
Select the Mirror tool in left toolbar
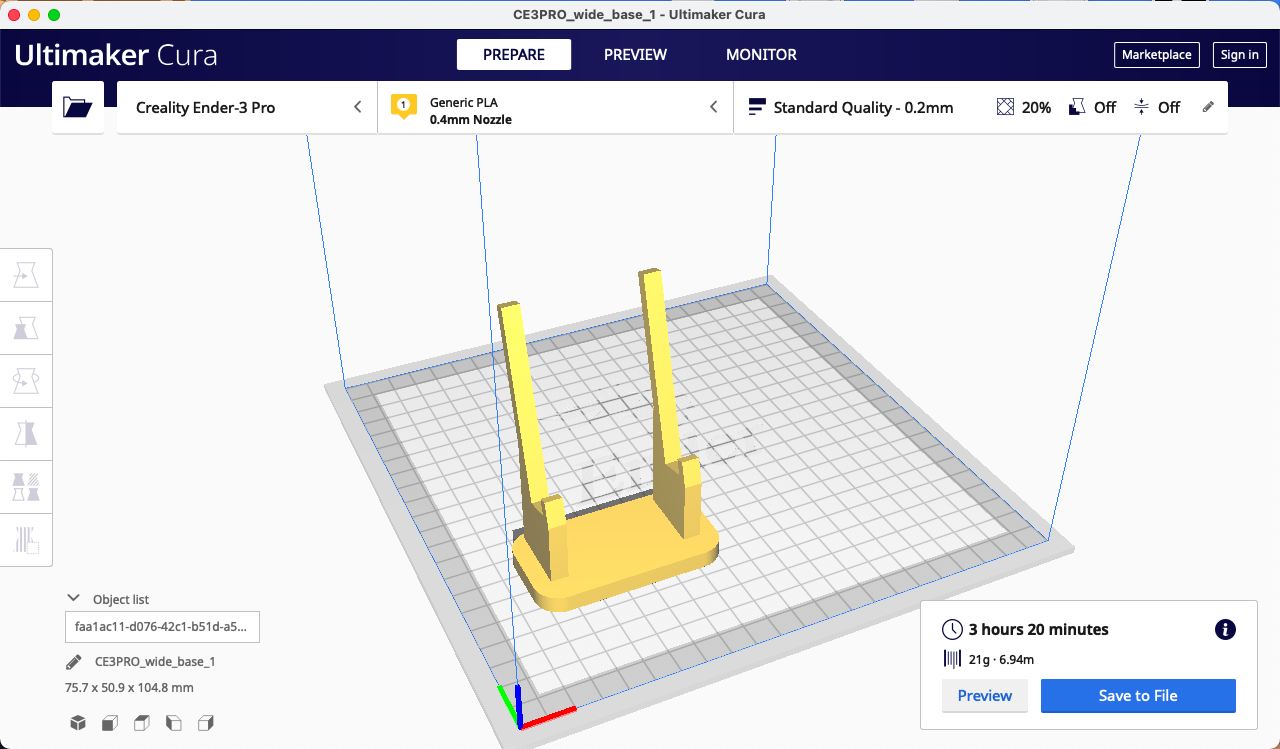tap(26, 434)
